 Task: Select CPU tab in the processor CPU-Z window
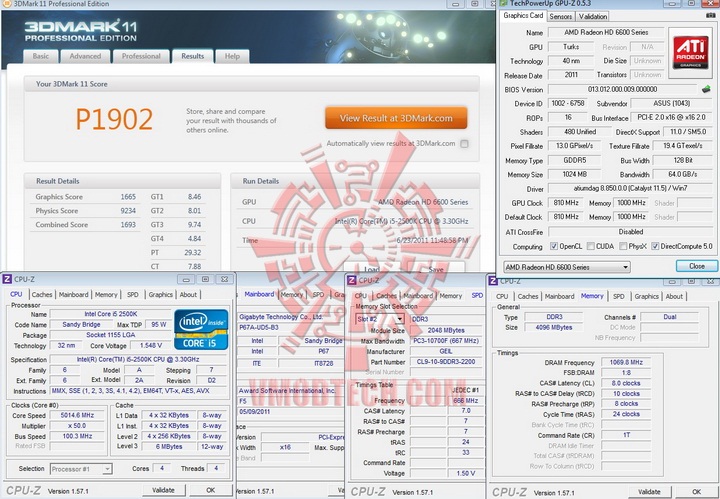pyautogui.click(x=17, y=294)
